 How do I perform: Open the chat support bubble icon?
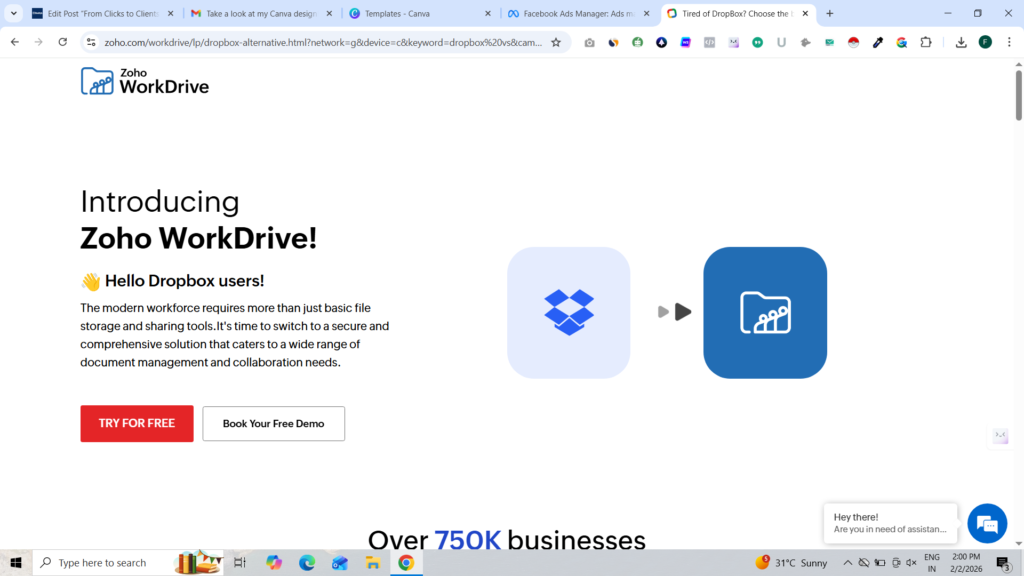click(987, 524)
